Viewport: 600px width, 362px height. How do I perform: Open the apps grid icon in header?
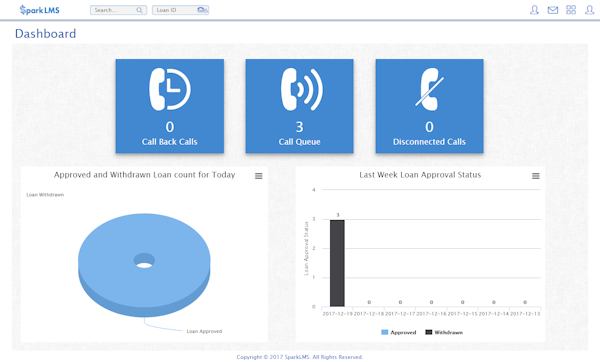point(571,10)
